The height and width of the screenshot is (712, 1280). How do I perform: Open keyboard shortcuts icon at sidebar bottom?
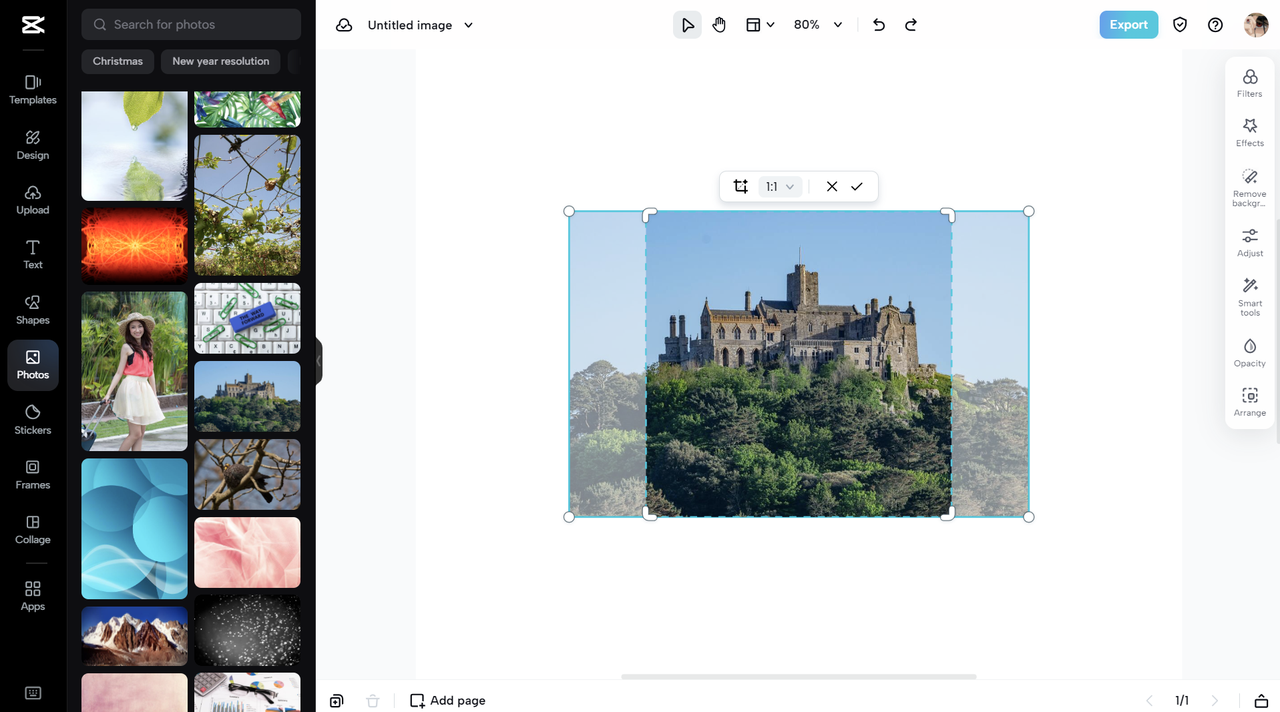coord(33,693)
